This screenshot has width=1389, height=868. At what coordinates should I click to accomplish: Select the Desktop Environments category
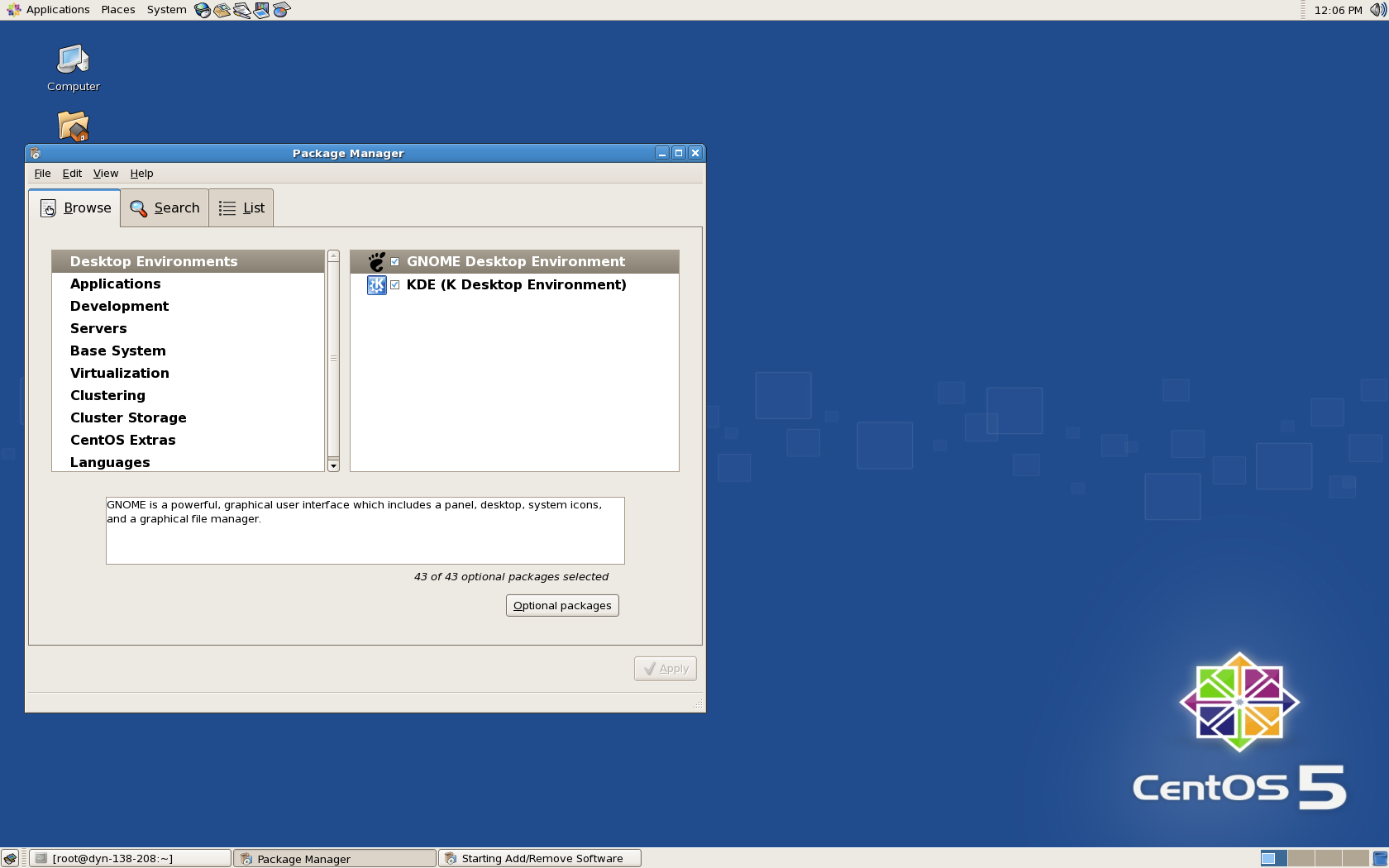pos(189,261)
